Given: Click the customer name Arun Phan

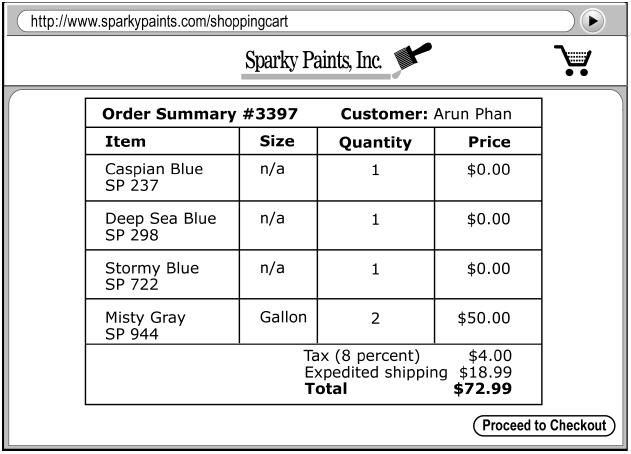Looking at the screenshot, I should (x=472, y=114).
